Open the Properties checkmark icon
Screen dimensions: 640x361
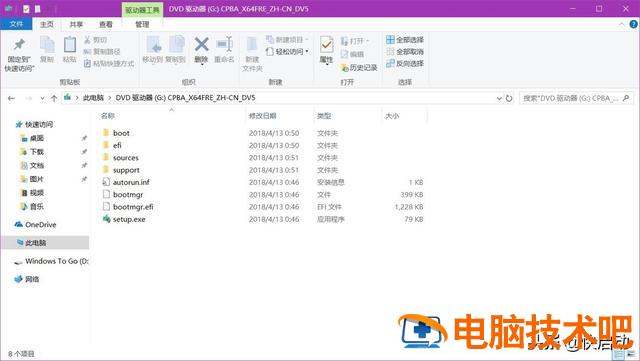pos(326,45)
